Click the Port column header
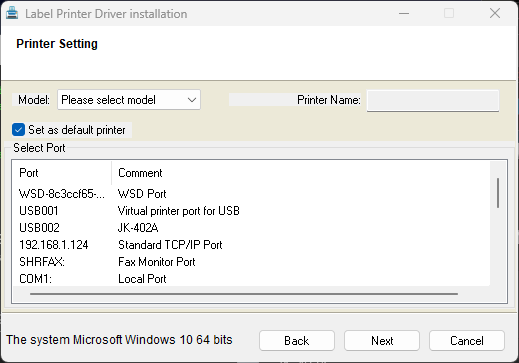This screenshot has height=363, width=519. click(x=62, y=173)
